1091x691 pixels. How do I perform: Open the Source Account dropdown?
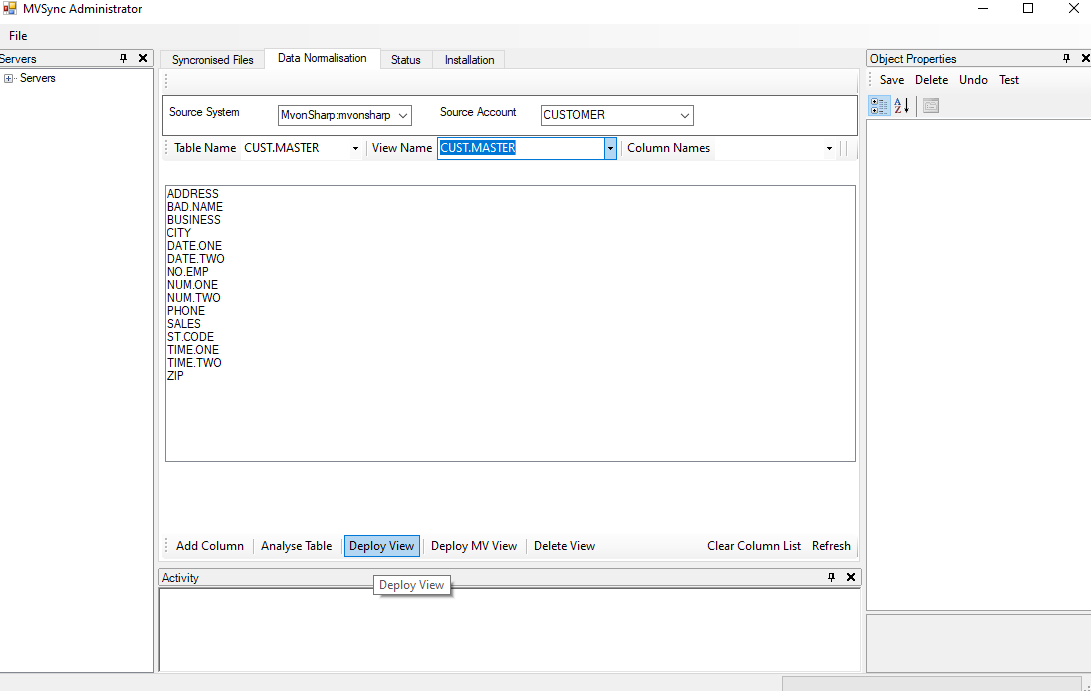685,116
